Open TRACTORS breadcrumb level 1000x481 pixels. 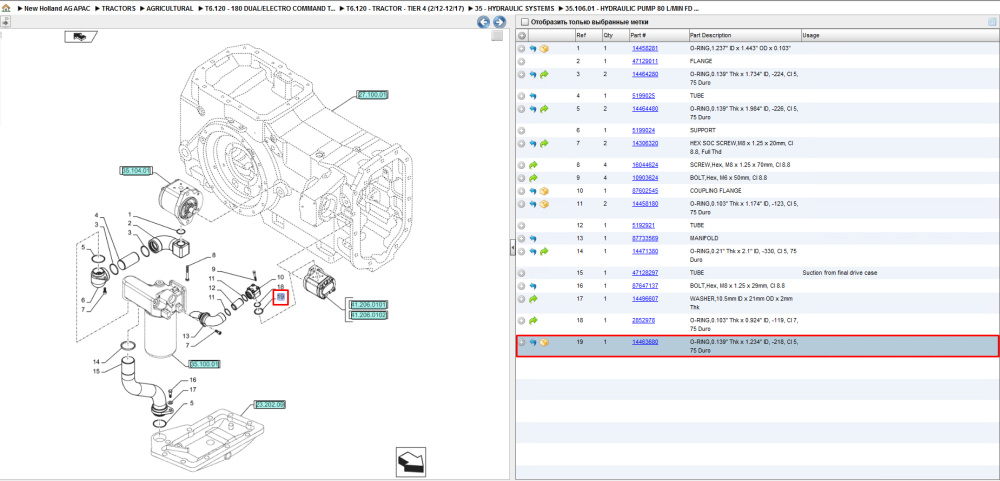[119, 9]
